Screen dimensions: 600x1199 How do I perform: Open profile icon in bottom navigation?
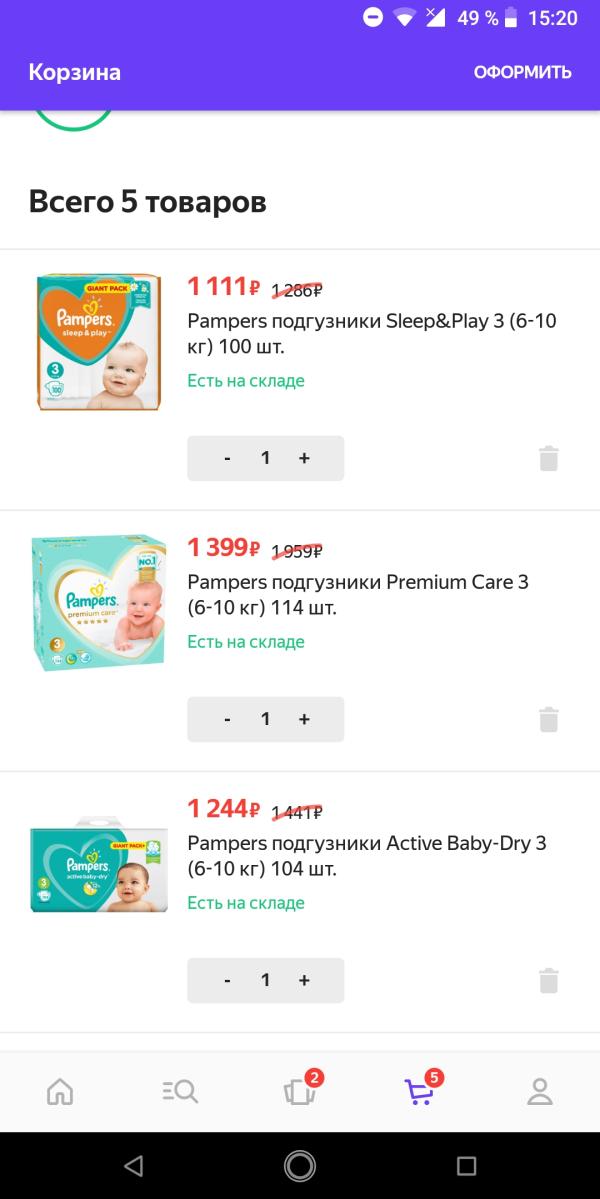pos(540,1091)
